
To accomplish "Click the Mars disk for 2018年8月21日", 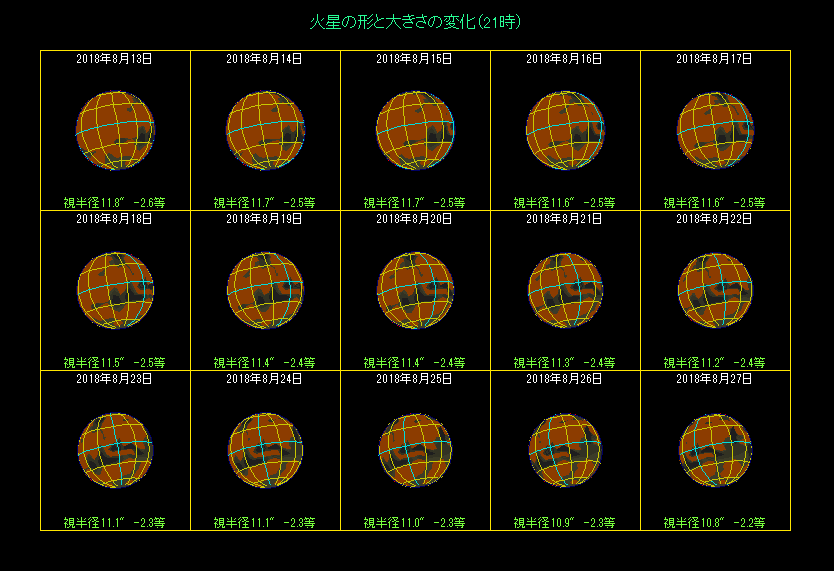I will [565, 290].
